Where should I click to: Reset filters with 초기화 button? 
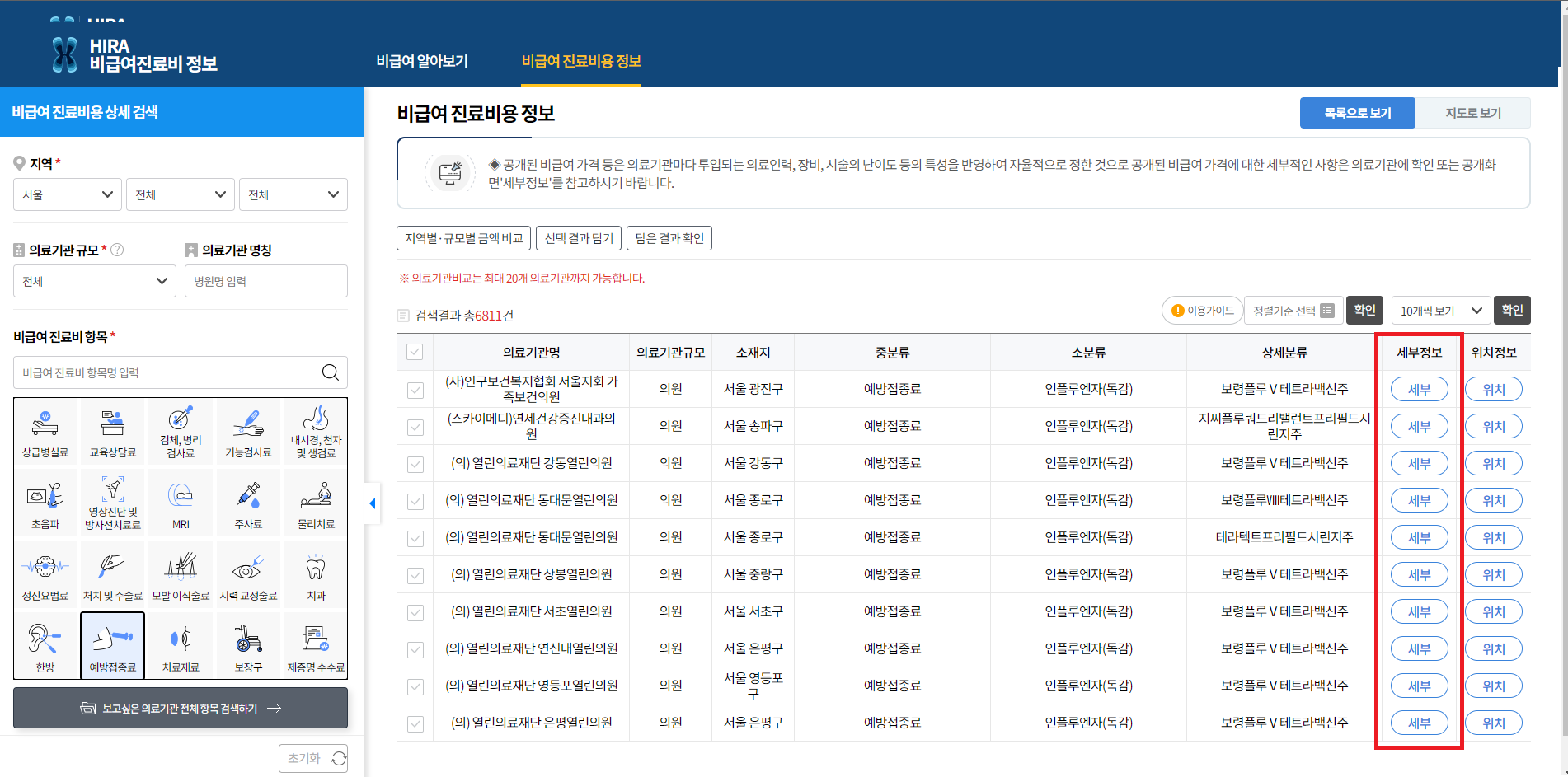[313, 758]
